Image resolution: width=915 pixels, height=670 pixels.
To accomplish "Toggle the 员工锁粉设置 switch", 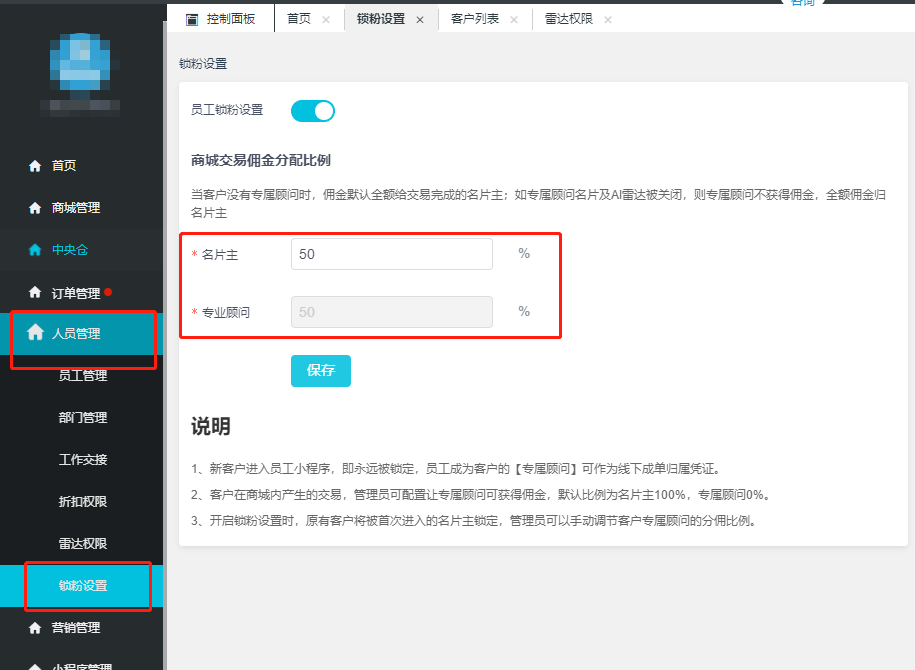I will tap(313, 111).
